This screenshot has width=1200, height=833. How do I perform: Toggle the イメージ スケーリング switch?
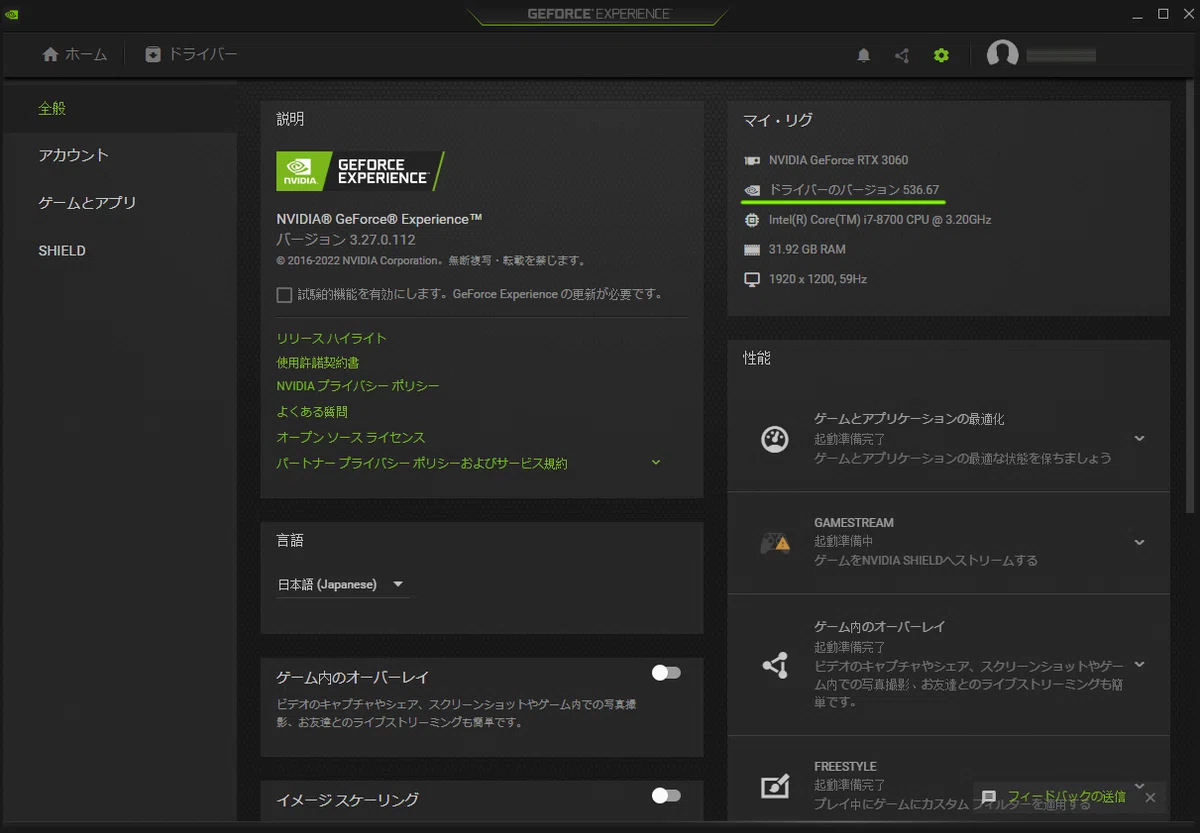pos(666,796)
